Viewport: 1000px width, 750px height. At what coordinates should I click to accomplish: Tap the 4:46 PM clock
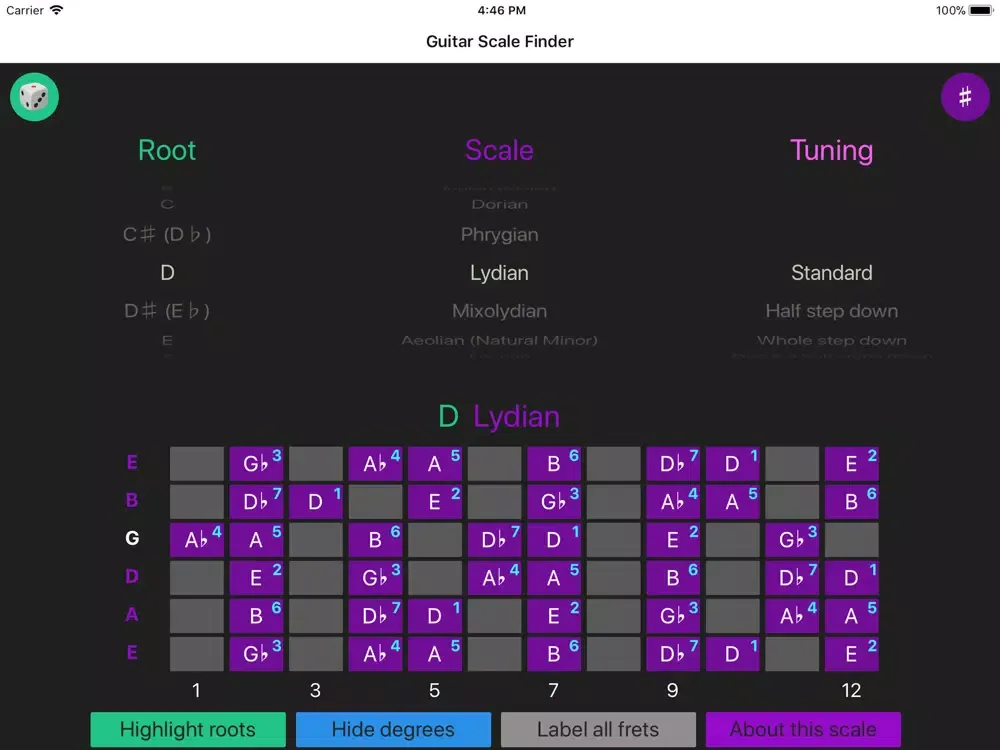pyautogui.click(x=501, y=10)
